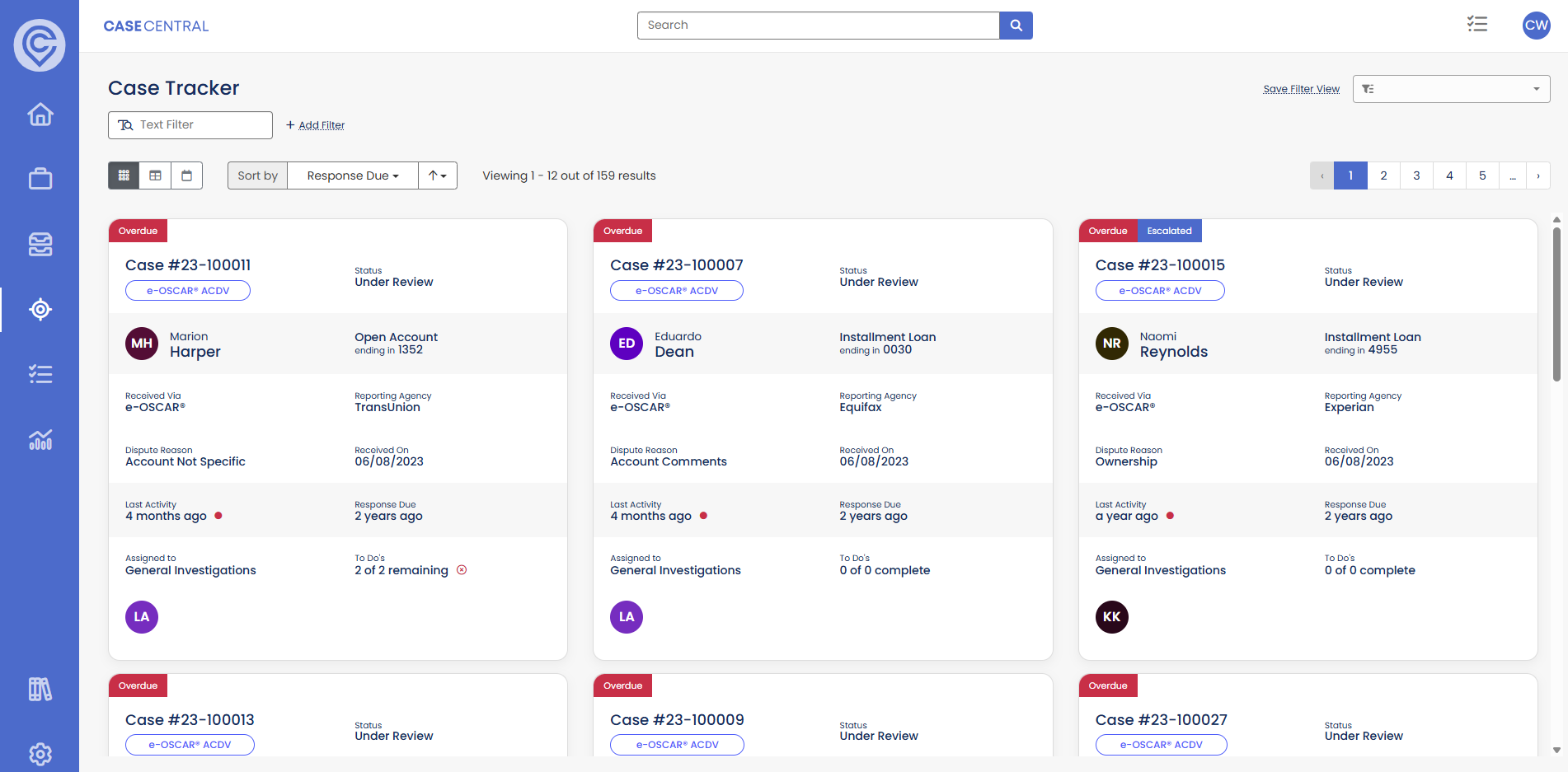Viewport: 1568px width, 772px height.
Task: Click the CaseCentral logo icon
Action: (40, 44)
